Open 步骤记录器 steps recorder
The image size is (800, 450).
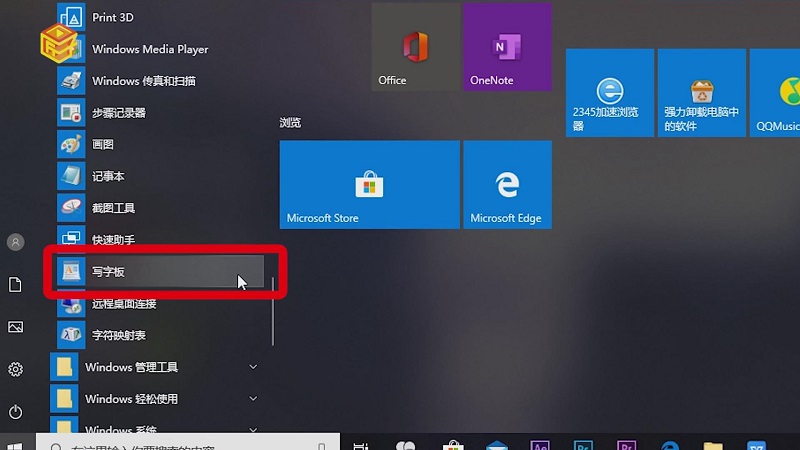pos(118,113)
